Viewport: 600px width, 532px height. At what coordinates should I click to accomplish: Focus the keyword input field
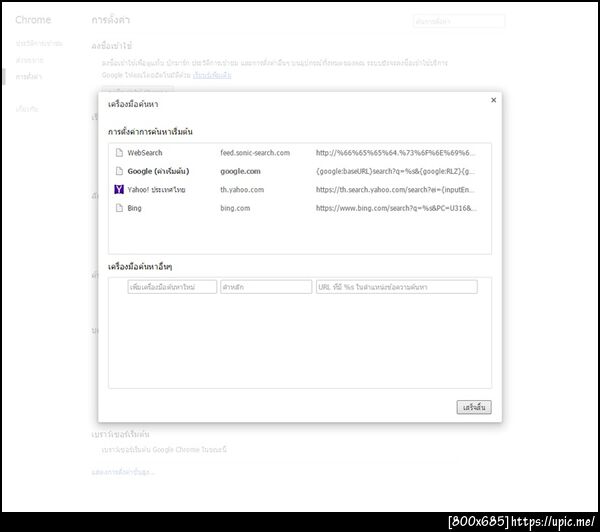[x=266, y=287]
